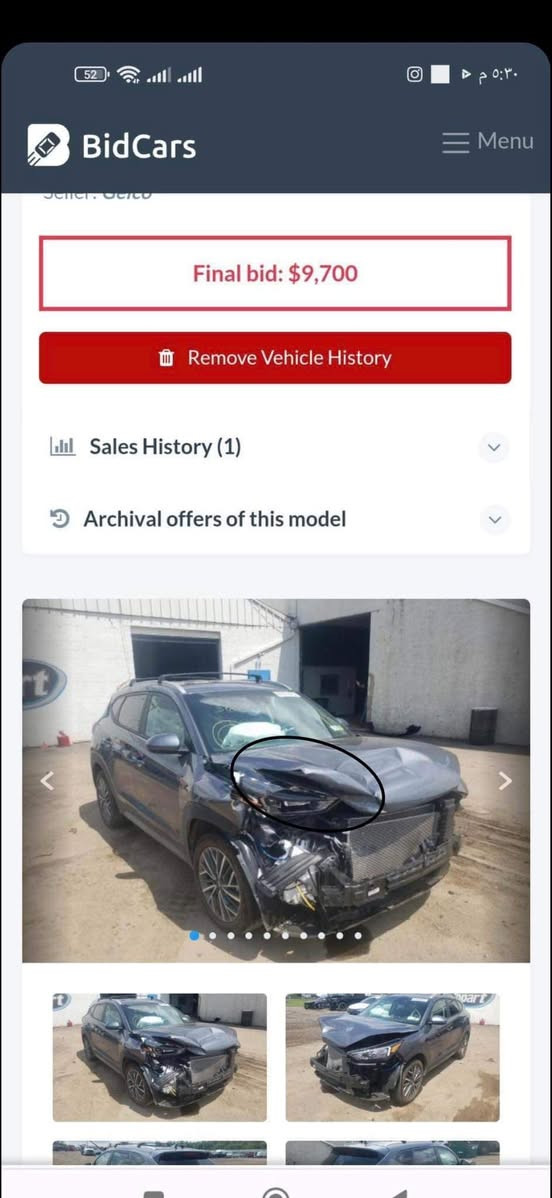
Task: Show previous photo with left arrow
Action: (47, 780)
